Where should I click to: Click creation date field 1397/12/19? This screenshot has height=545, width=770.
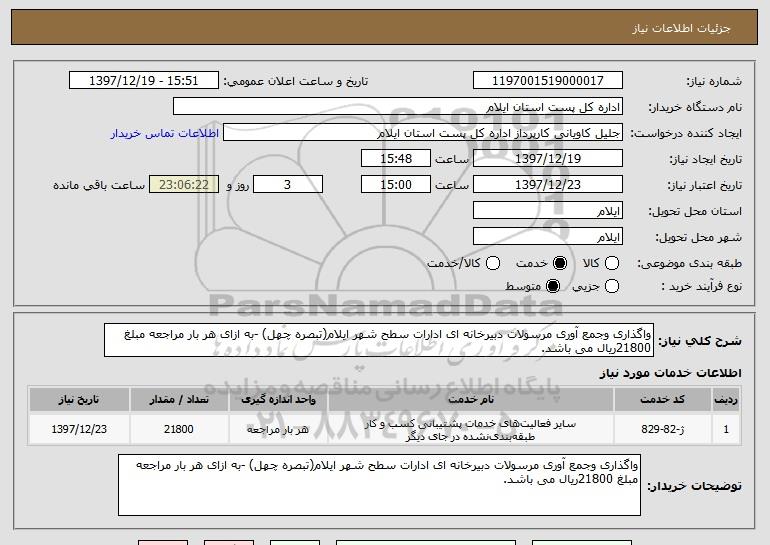point(548,159)
